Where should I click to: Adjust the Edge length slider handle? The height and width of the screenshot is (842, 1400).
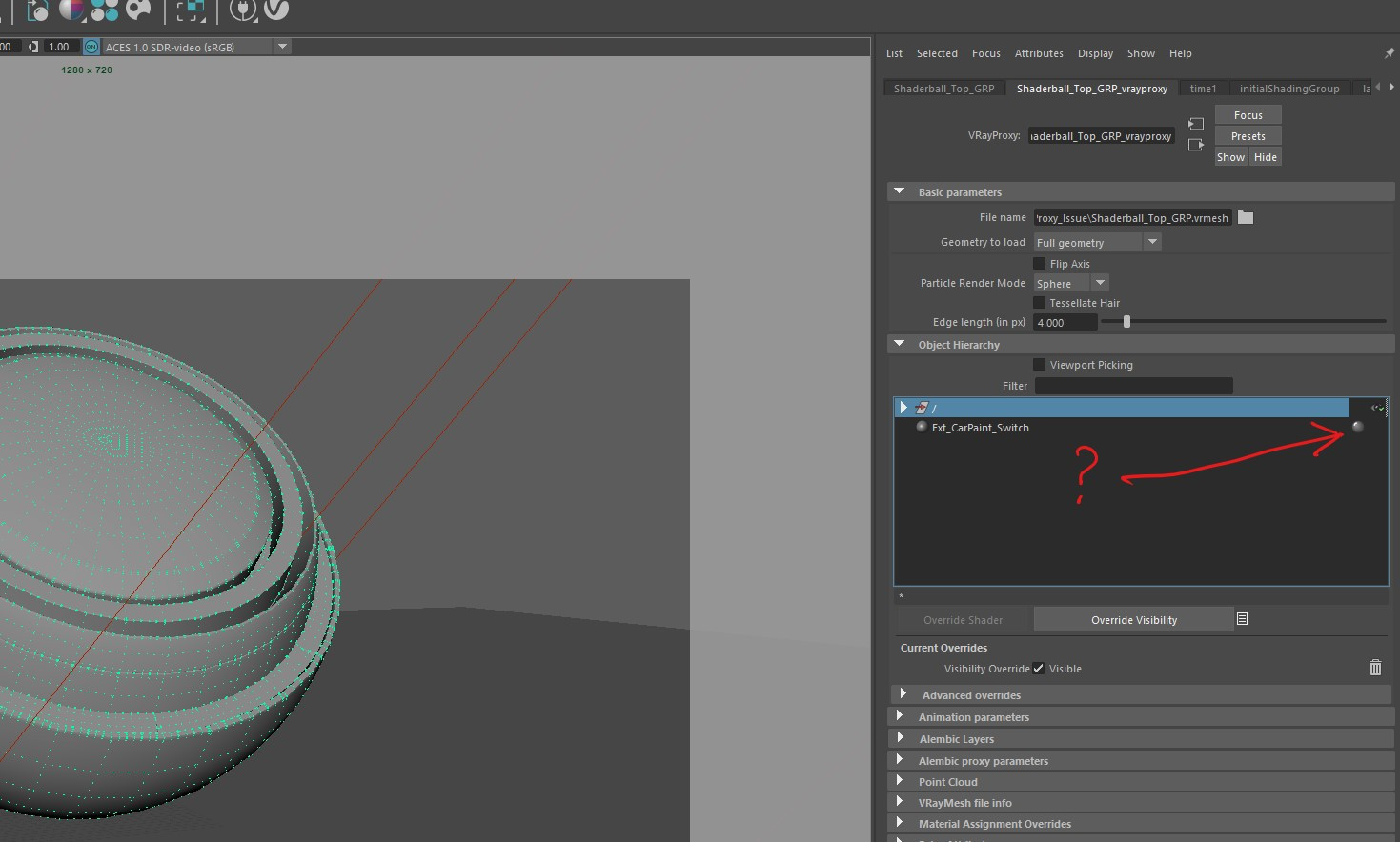pyautogui.click(x=1126, y=322)
